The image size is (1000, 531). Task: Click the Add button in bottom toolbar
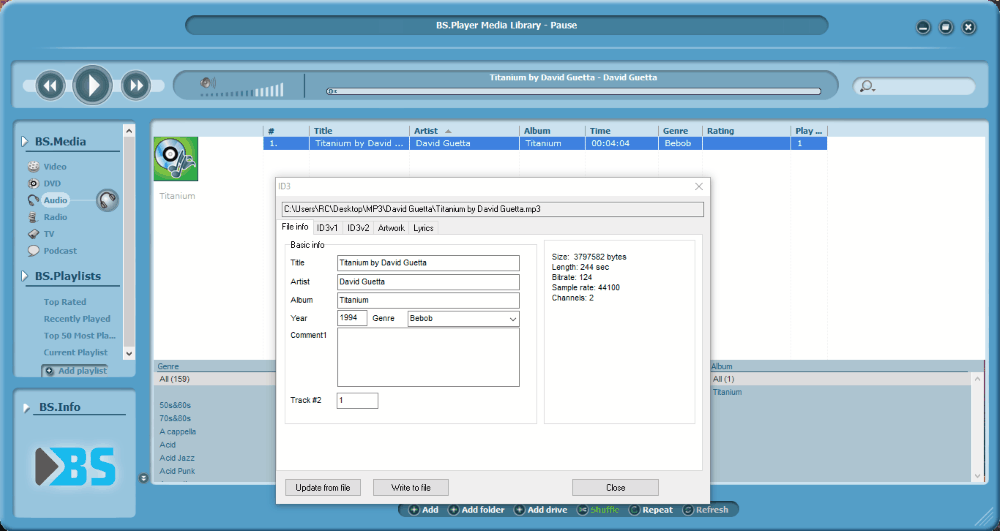coord(423,510)
